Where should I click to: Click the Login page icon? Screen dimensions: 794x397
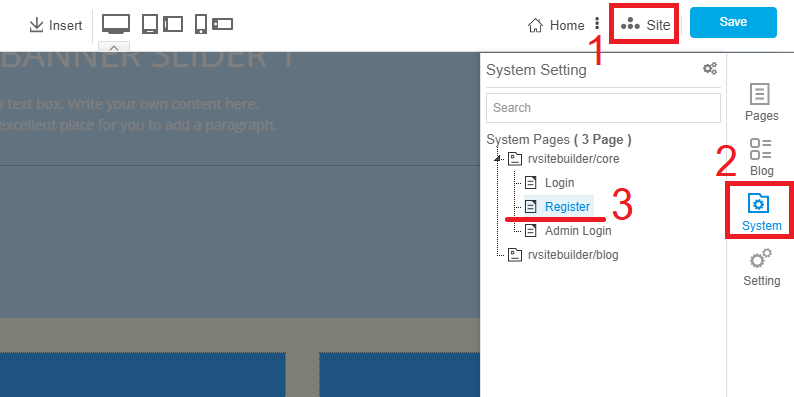point(530,182)
